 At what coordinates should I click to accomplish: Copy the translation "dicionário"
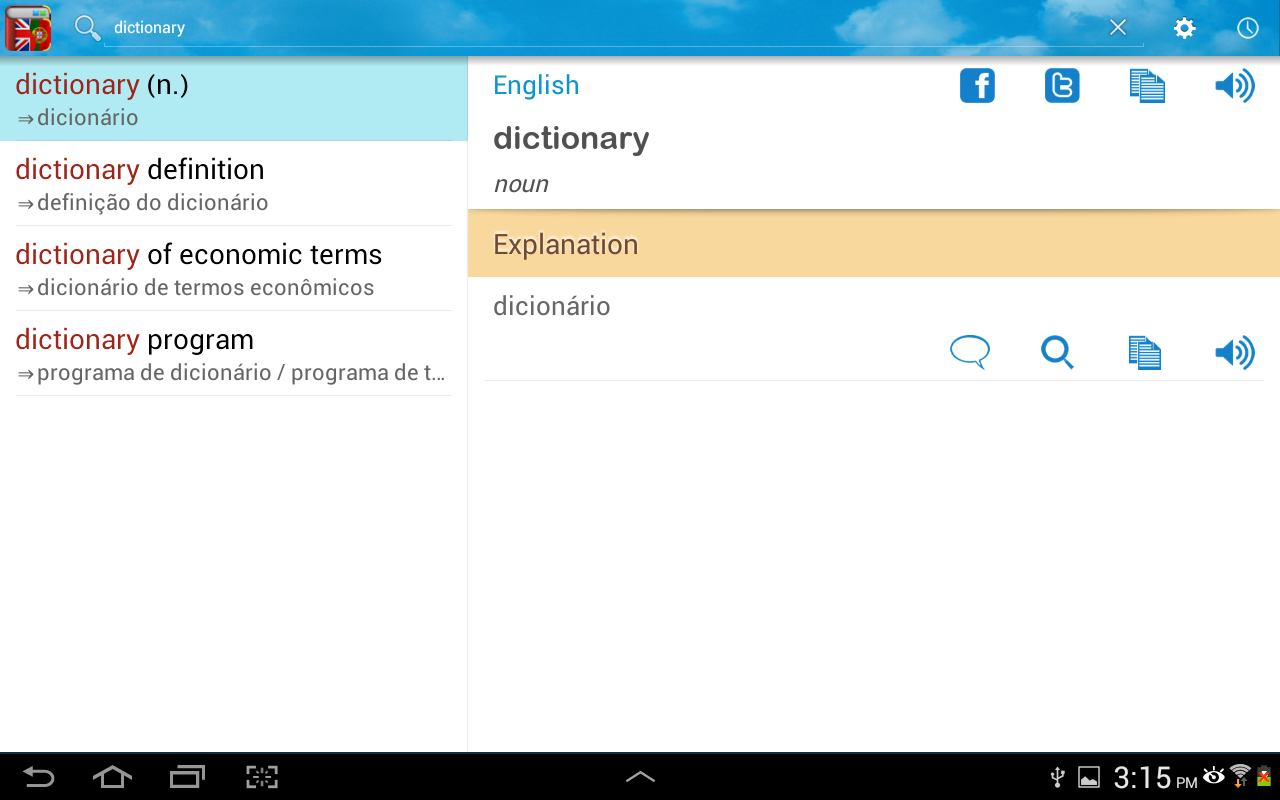pos(1144,352)
